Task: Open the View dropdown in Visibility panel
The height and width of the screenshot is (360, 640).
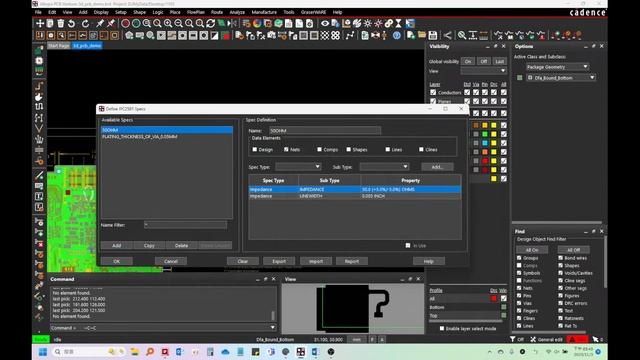Action: [484, 71]
